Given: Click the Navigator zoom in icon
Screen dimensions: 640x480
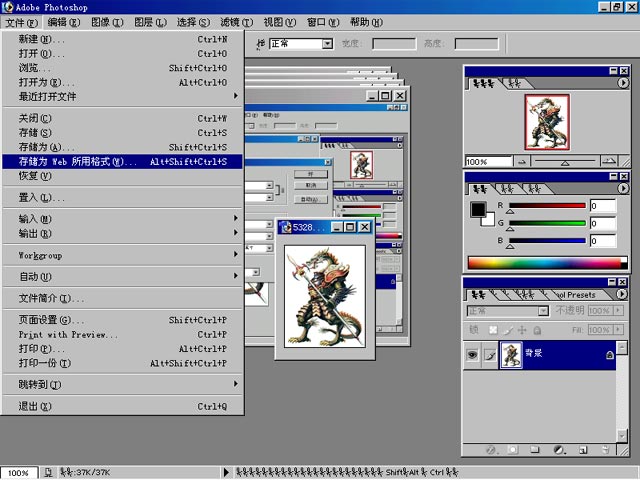Looking at the screenshot, I should (x=609, y=161).
